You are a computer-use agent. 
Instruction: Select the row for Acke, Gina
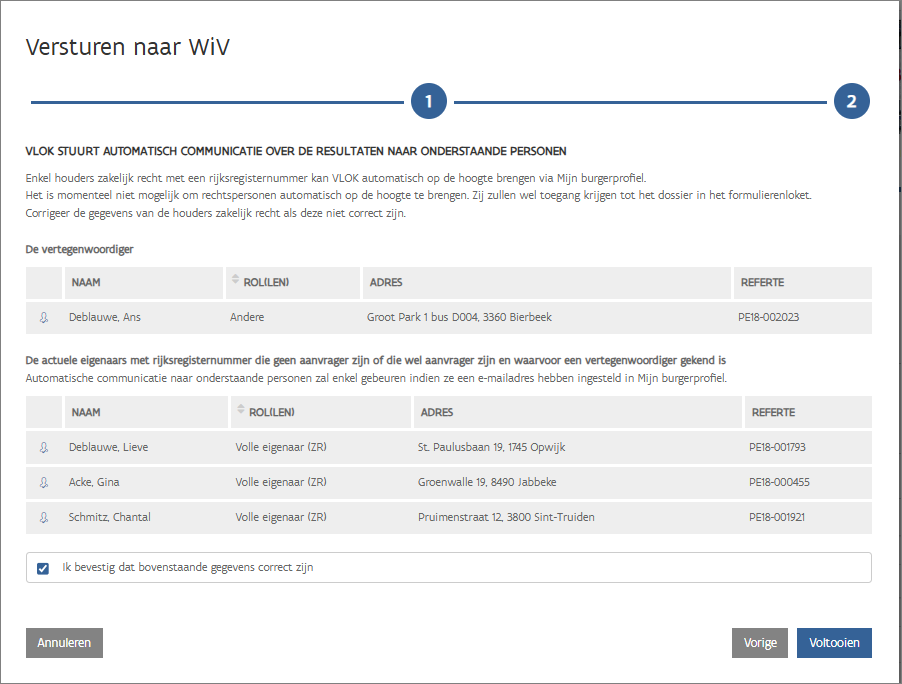[x=94, y=482]
